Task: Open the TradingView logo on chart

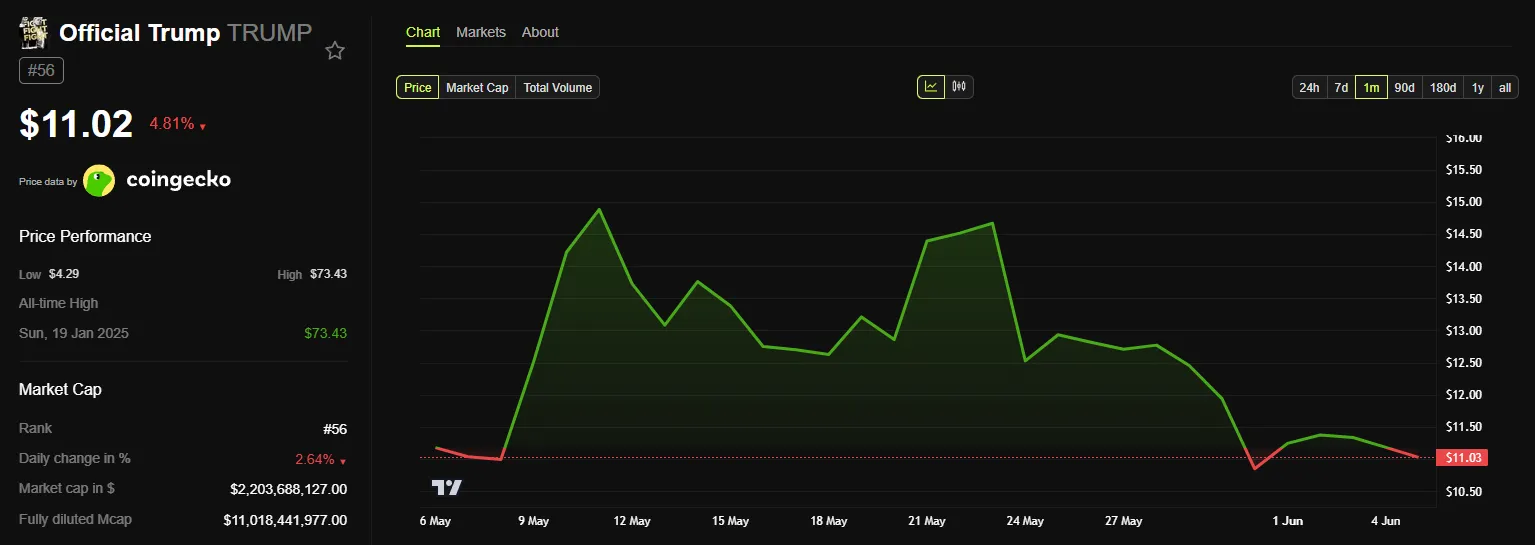Action: coord(447,487)
